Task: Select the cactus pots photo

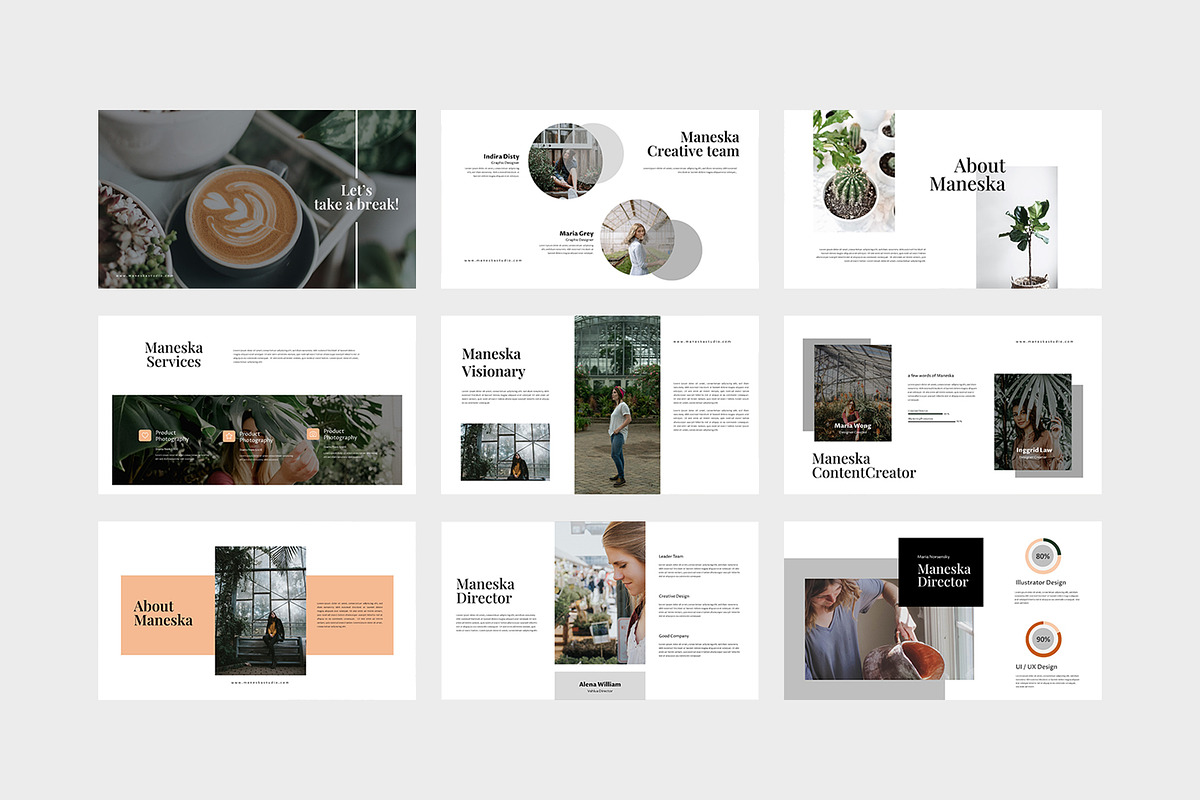Action: click(854, 171)
